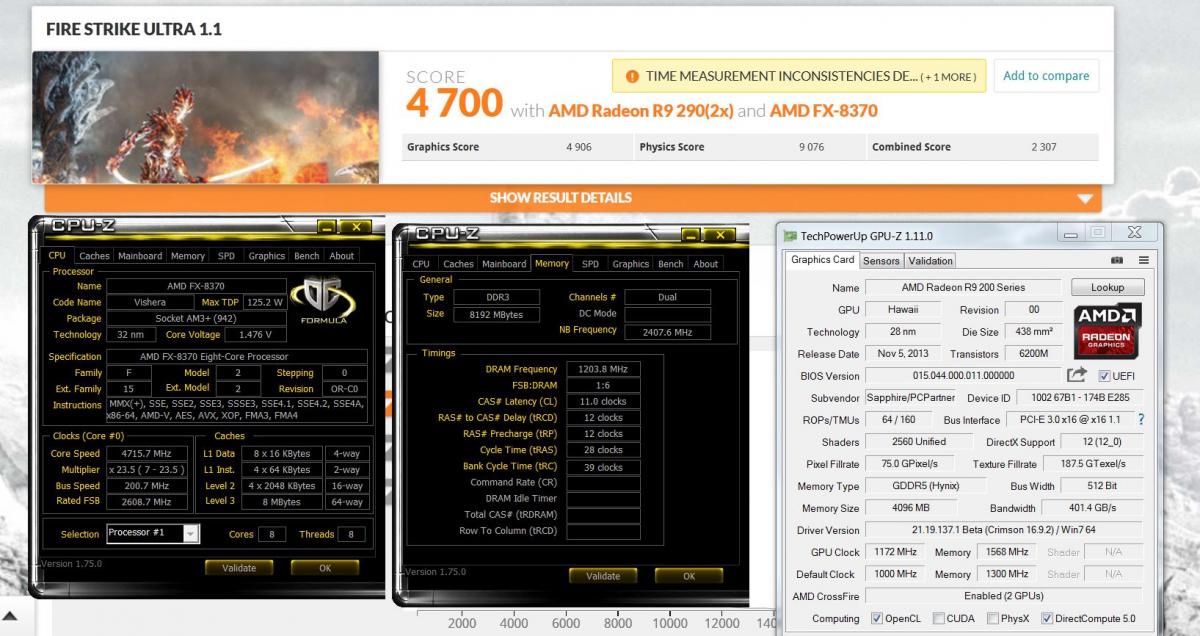Click the Physics Score value 9 076
Viewport: 1200px width, 636px height.
tap(811, 147)
